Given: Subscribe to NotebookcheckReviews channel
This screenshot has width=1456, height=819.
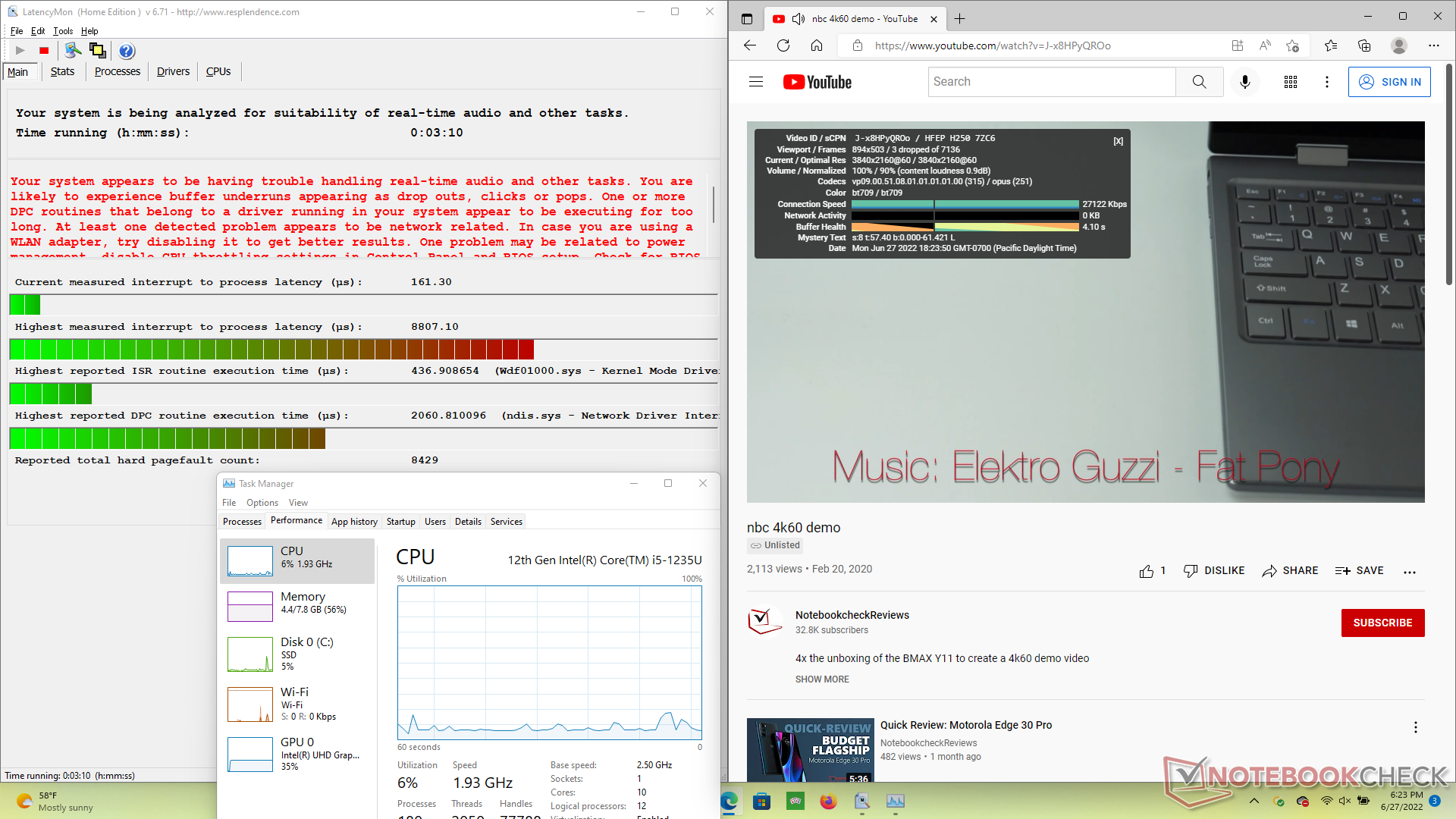Looking at the screenshot, I should pyautogui.click(x=1382, y=623).
